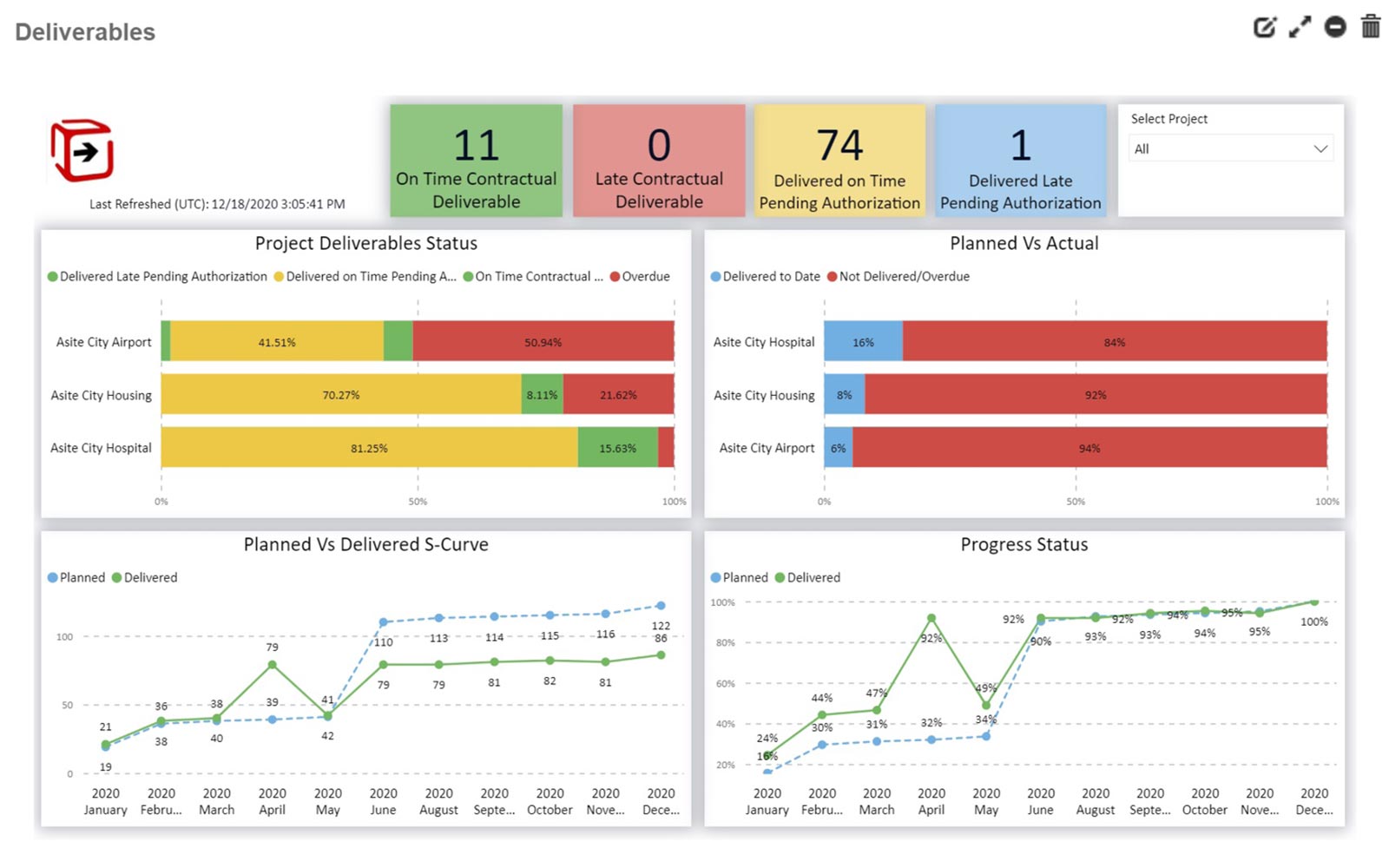Toggle Planned legend in Progress Status chart
The width and height of the screenshot is (1389, 868).
click(x=740, y=577)
